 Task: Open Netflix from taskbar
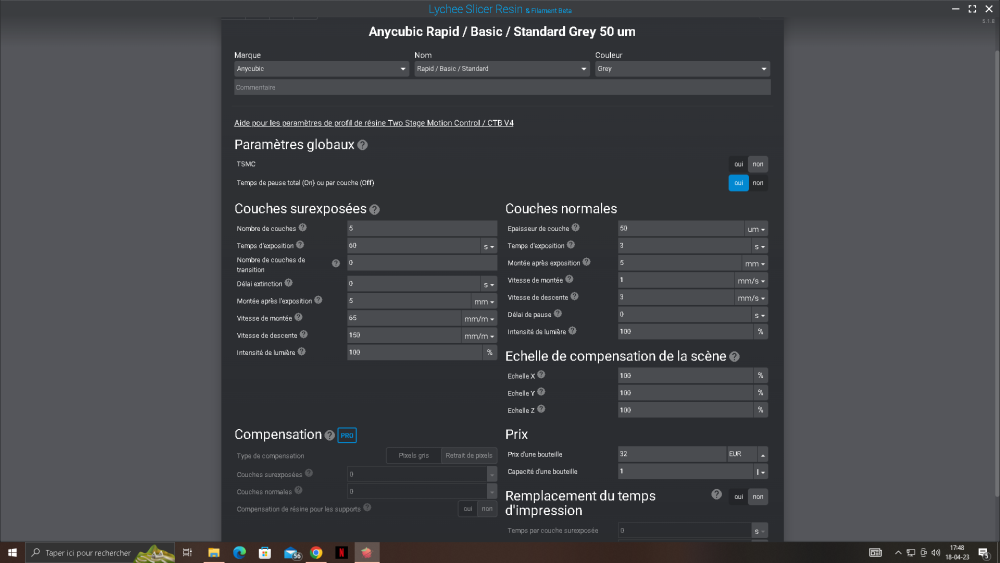pos(342,553)
